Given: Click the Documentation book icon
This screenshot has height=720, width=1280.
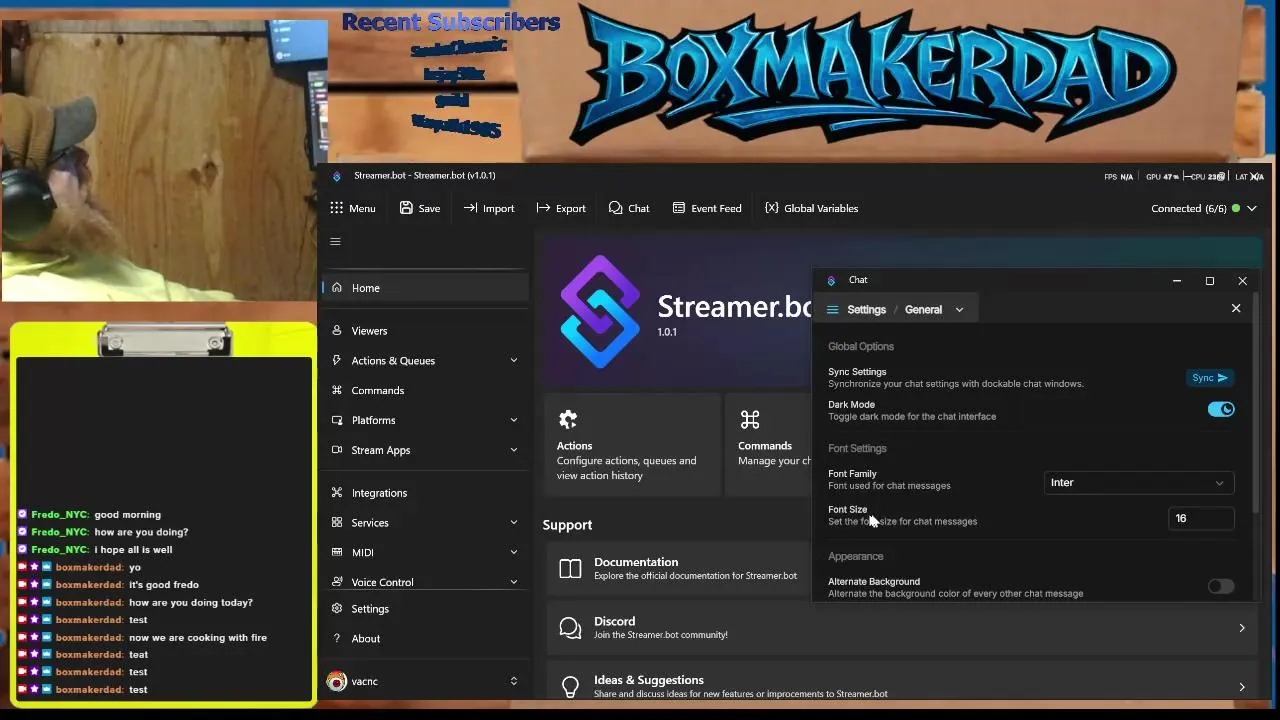Looking at the screenshot, I should click(570, 569).
